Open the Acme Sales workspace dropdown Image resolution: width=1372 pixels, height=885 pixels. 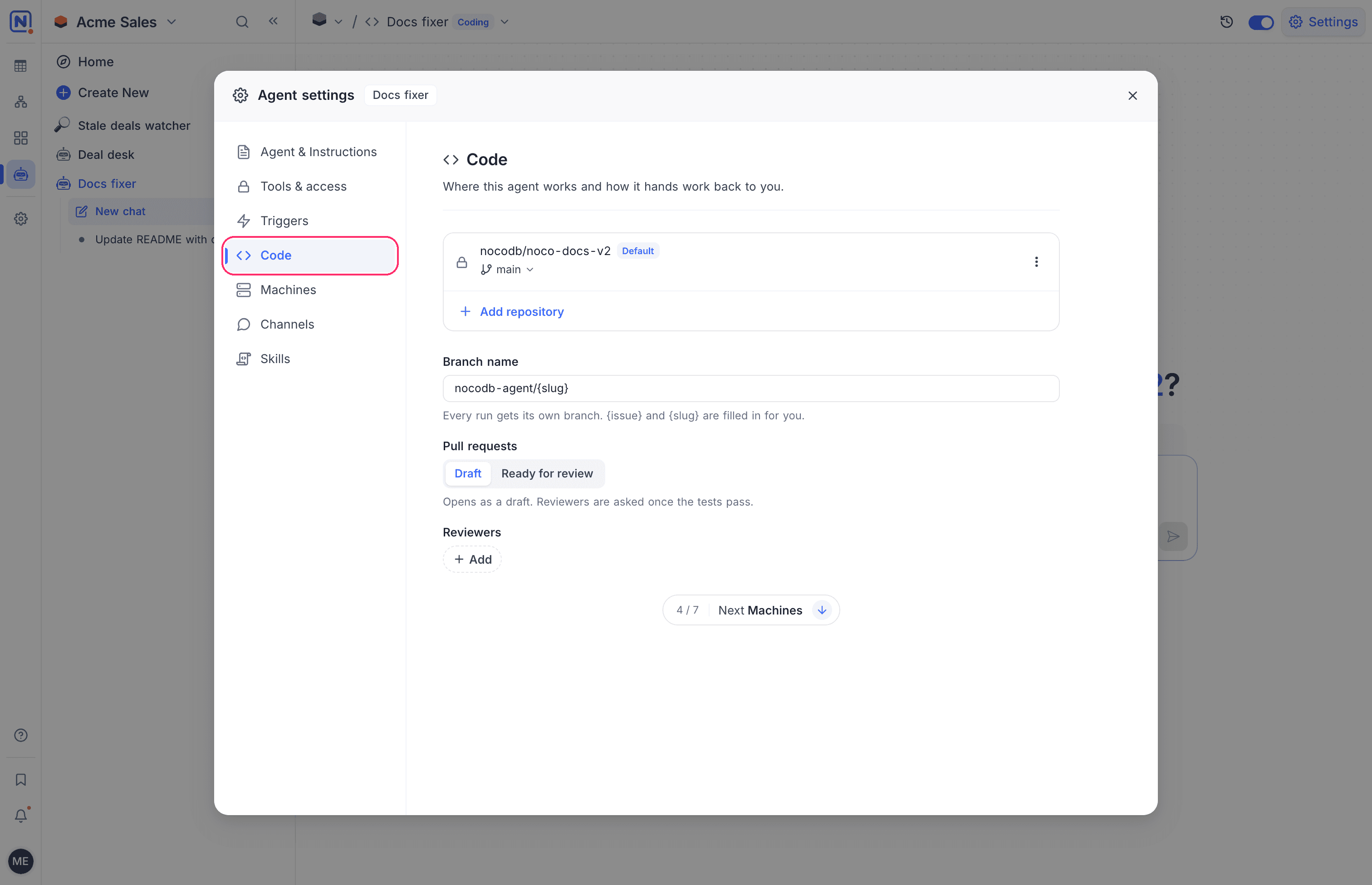[x=115, y=22]
